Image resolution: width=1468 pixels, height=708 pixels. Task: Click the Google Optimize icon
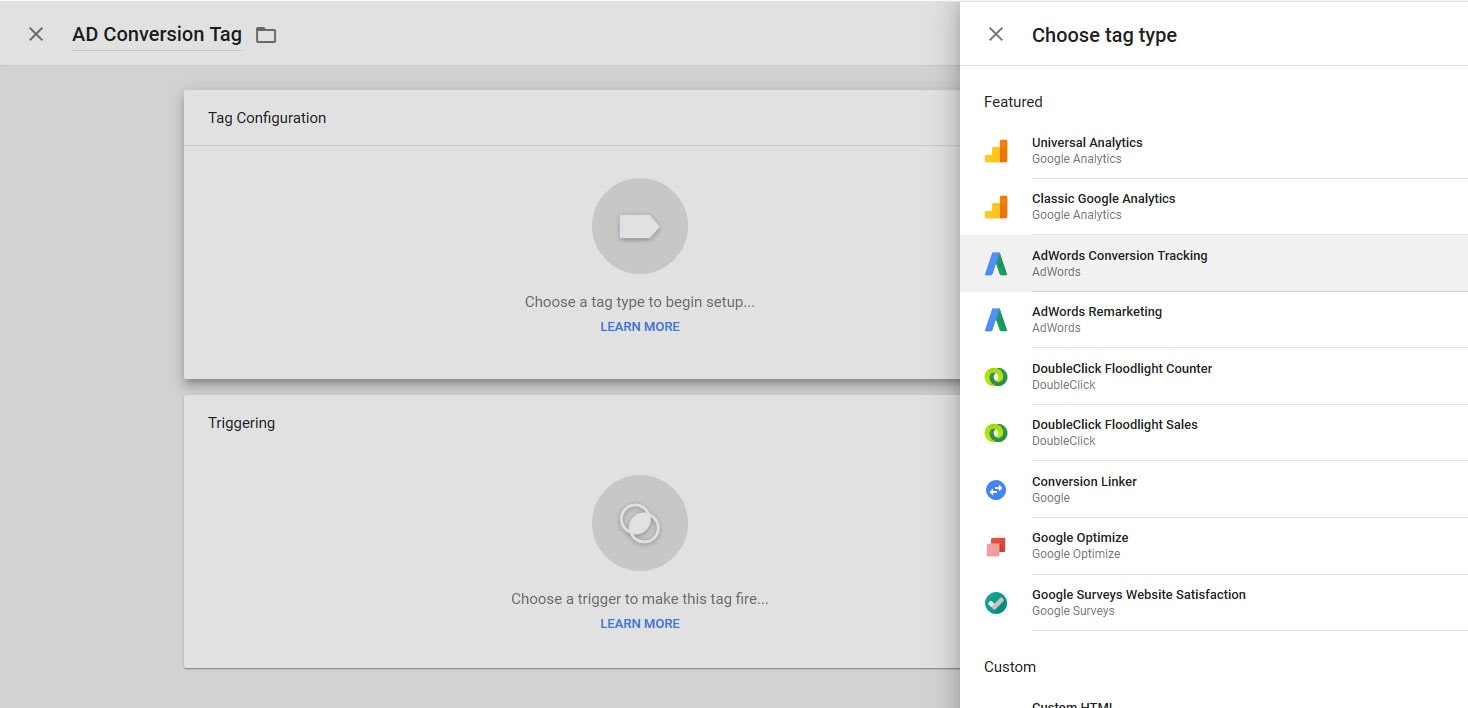click(996, 546)
